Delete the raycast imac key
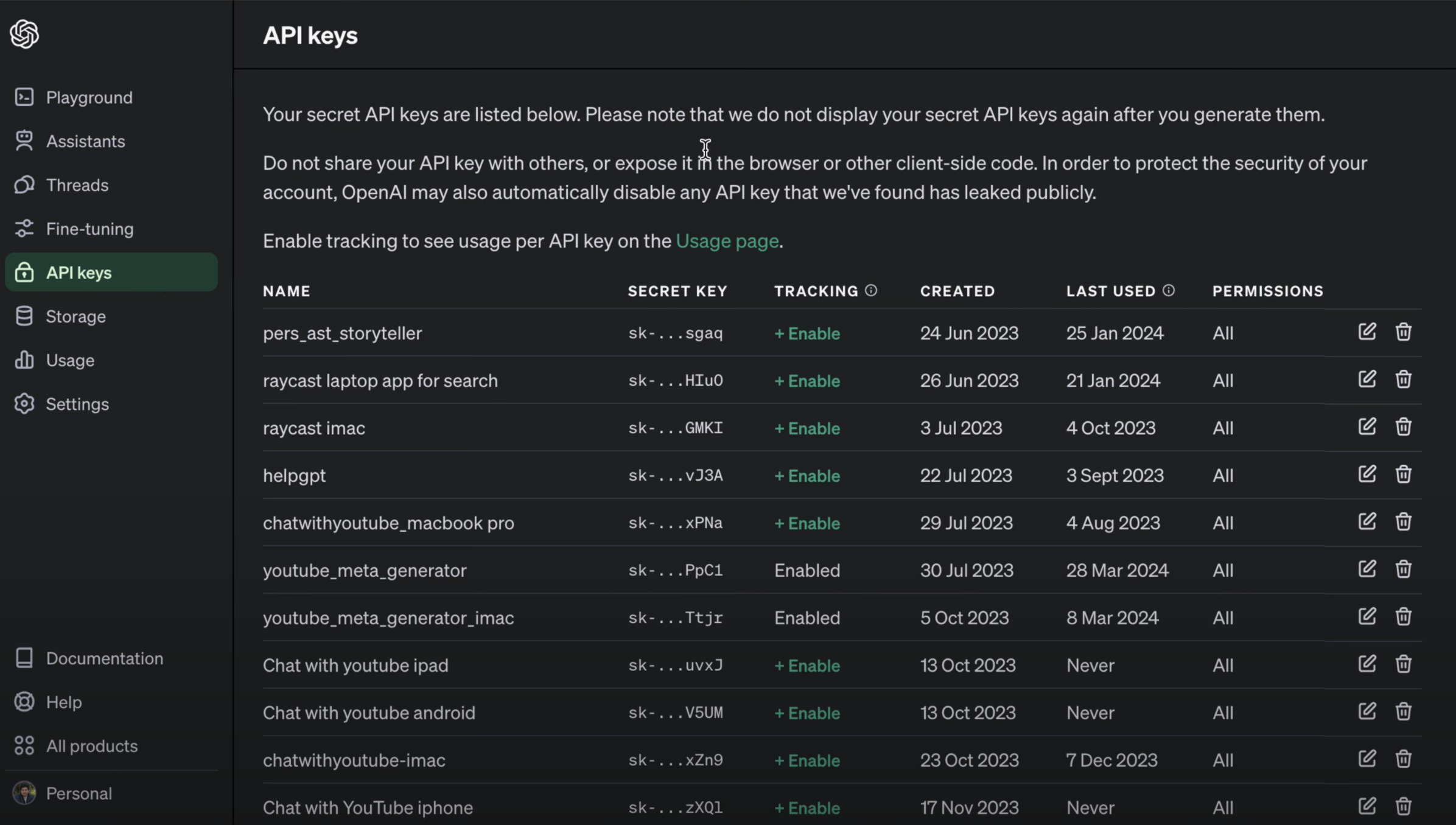 click(x=1403, y=427)
